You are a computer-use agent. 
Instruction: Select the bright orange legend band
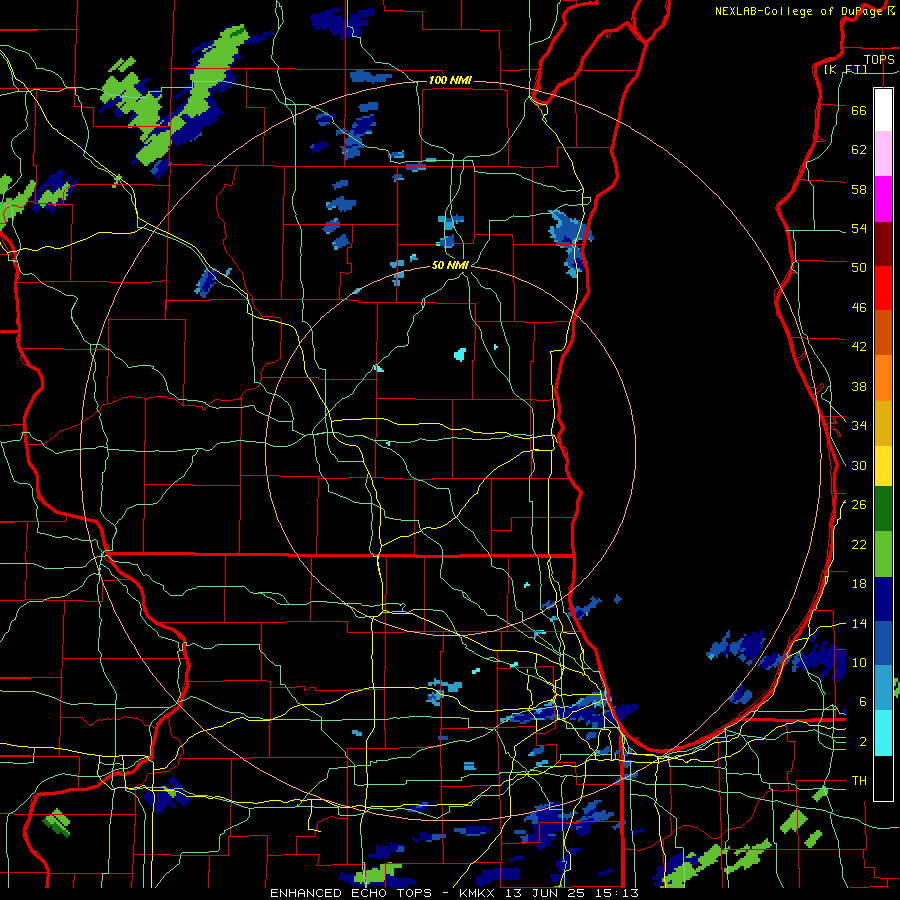coord(883,378)
